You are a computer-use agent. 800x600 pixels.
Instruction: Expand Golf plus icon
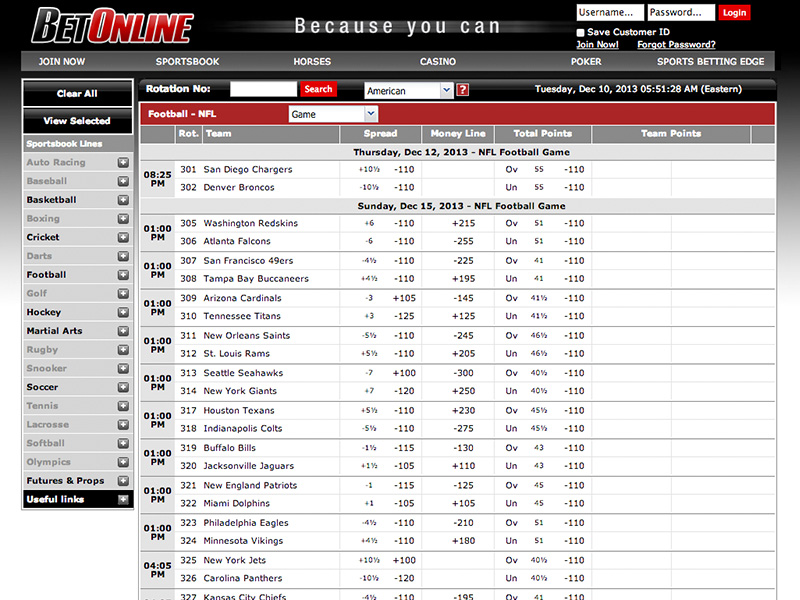pyautogui.click(x=123, y=293)
